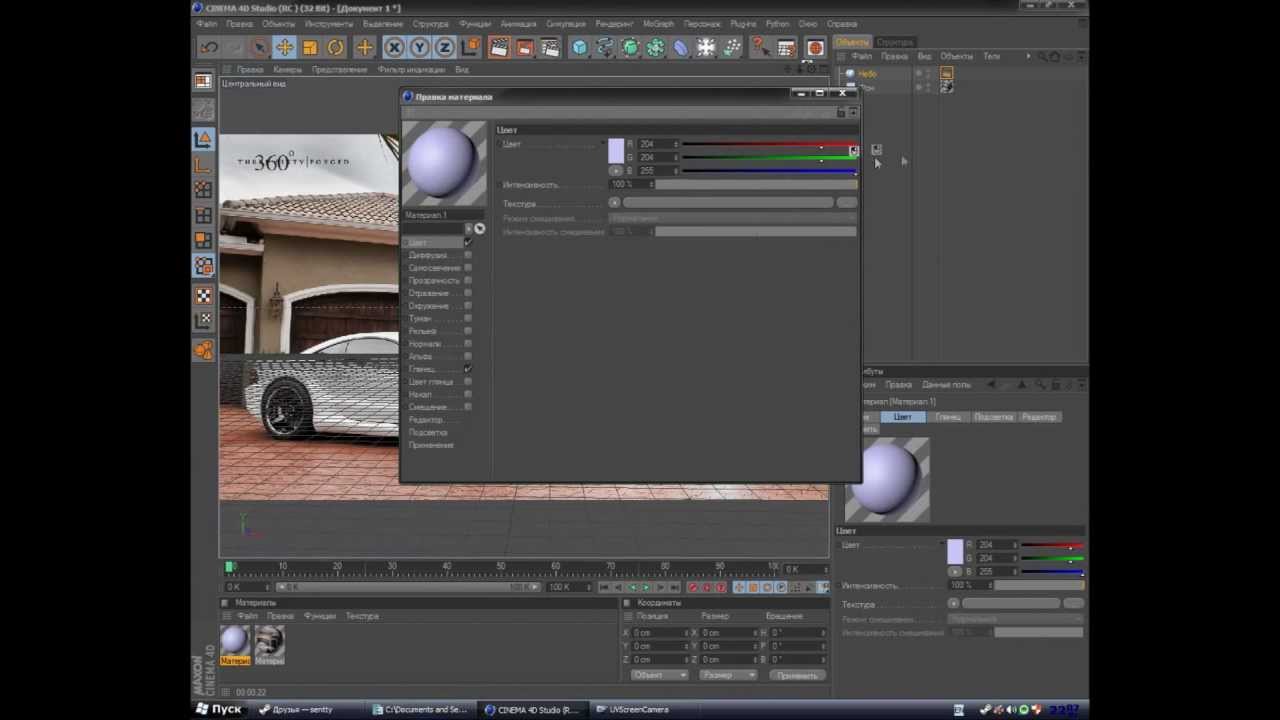
Task: Enable the Отражение channel checkbox
Action: (x=468, y=293)
